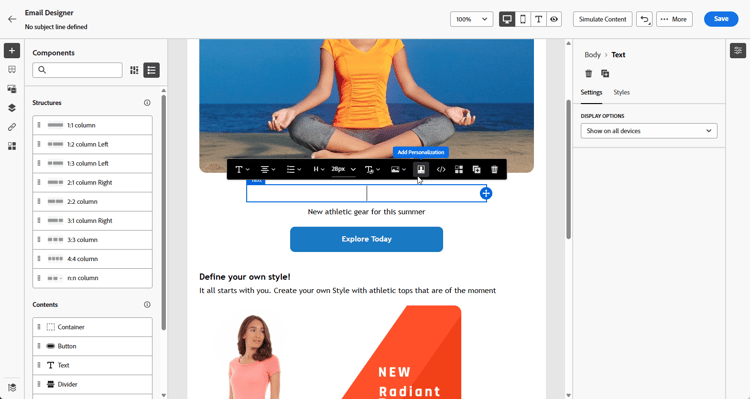Toggle the eye preview mode

pos(554,19)
